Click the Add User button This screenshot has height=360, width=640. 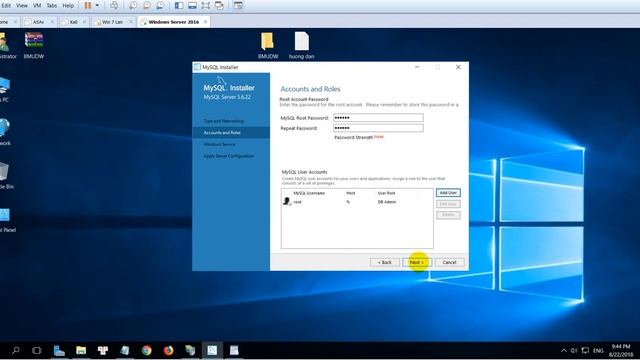point(448,193)
